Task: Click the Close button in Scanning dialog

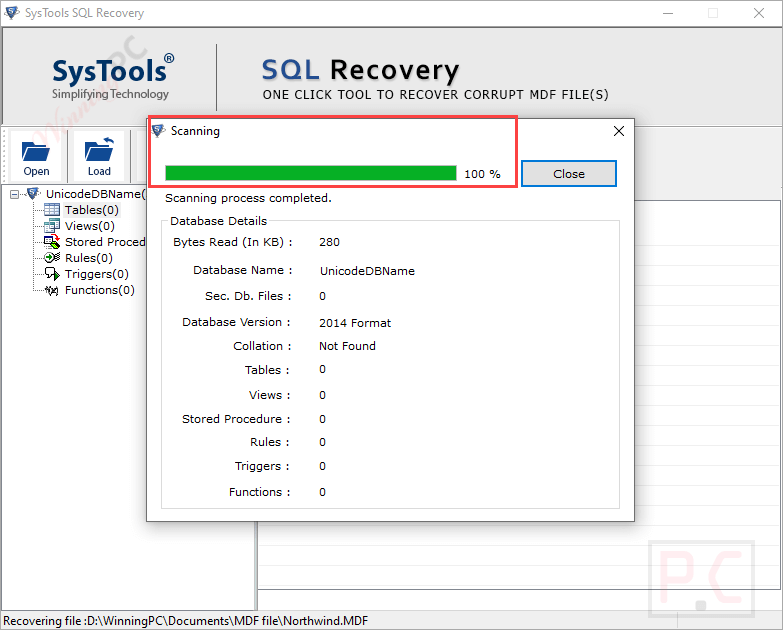Action: pyautogui.click(x=569, y=174)
